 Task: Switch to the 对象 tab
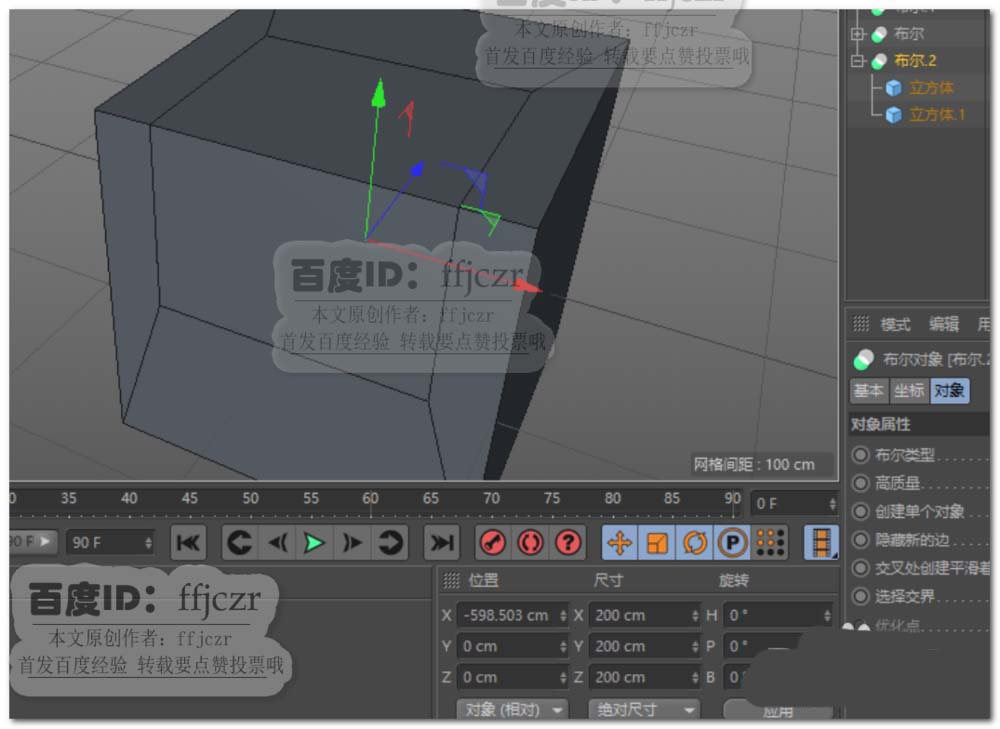tap(949, 390)
